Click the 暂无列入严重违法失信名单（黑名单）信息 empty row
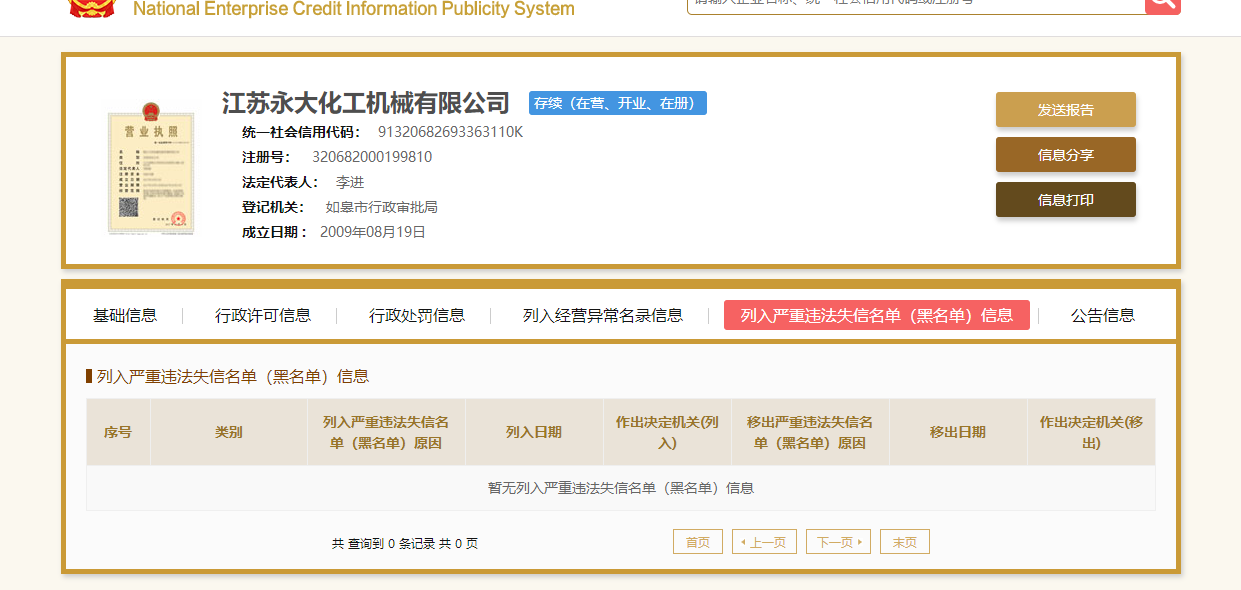1241x590 pixels. tap(621, 488)
